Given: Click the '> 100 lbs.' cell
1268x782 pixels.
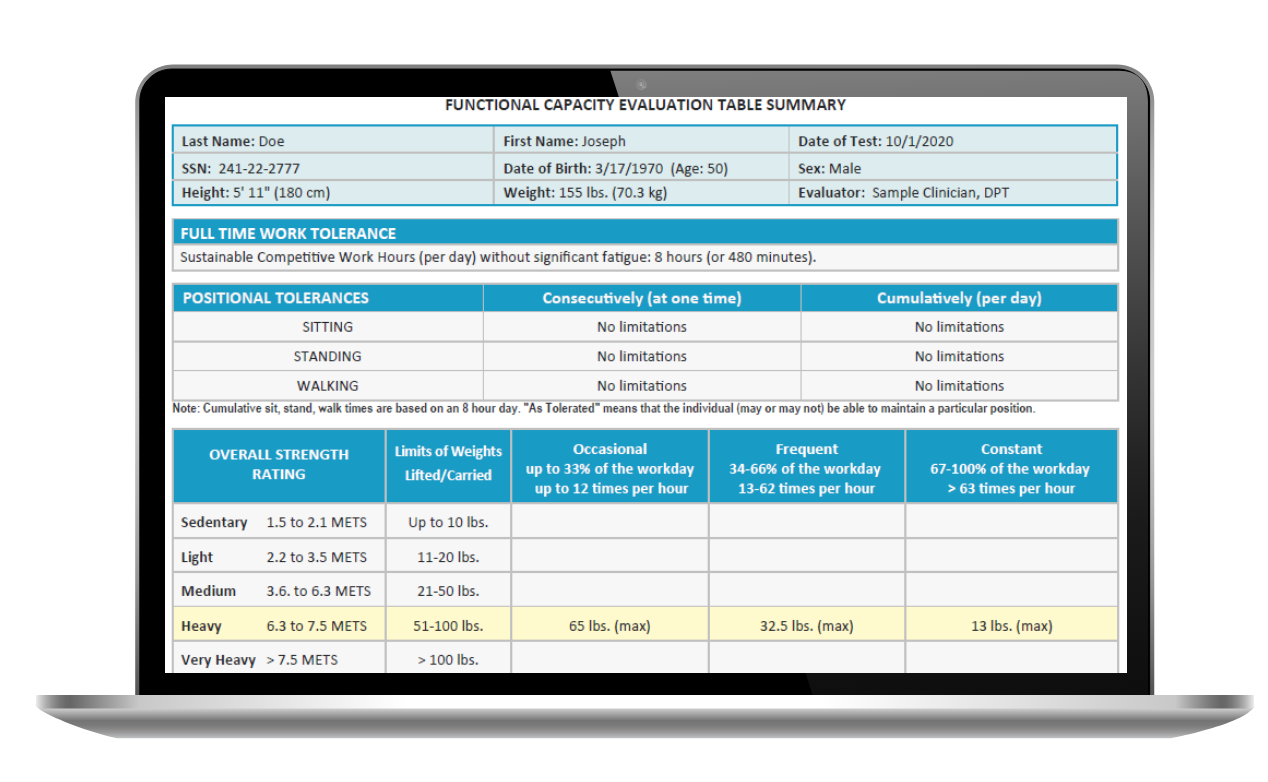Looking at the screenshot, I should click(x=448, y=658).
